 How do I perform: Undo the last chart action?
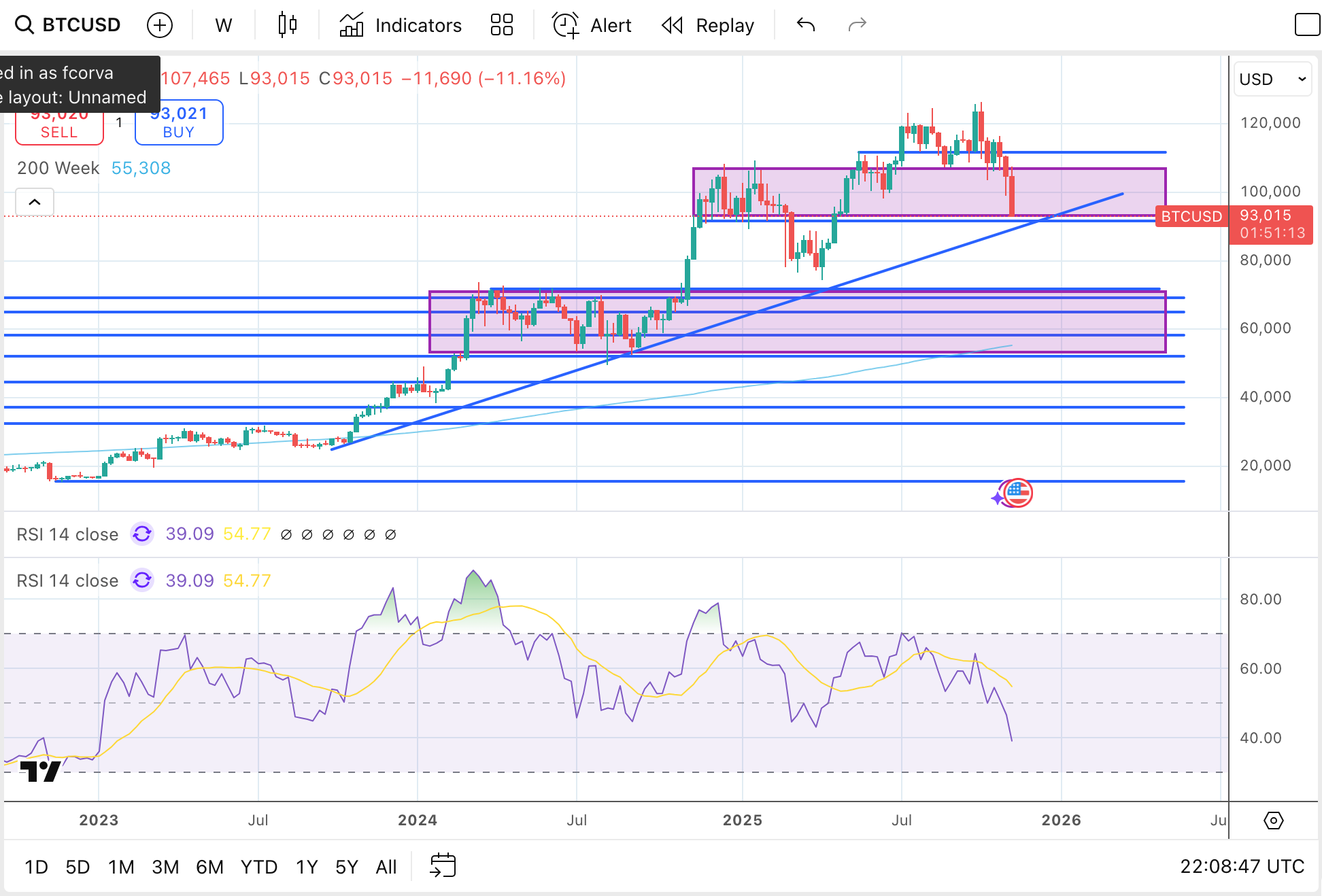806,25
